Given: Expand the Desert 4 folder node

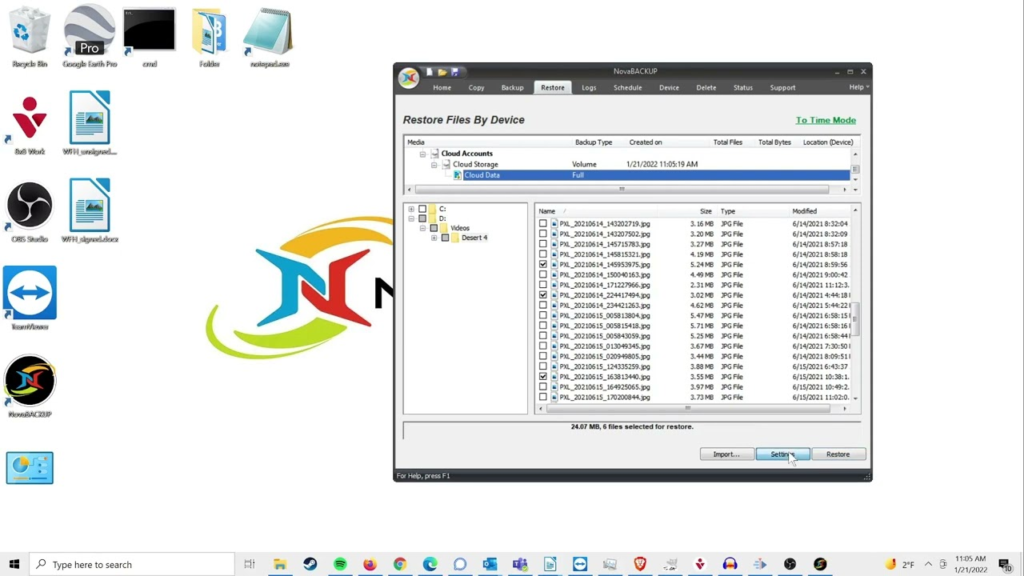Looking at the screenshot, I should (x=434, y=238).
